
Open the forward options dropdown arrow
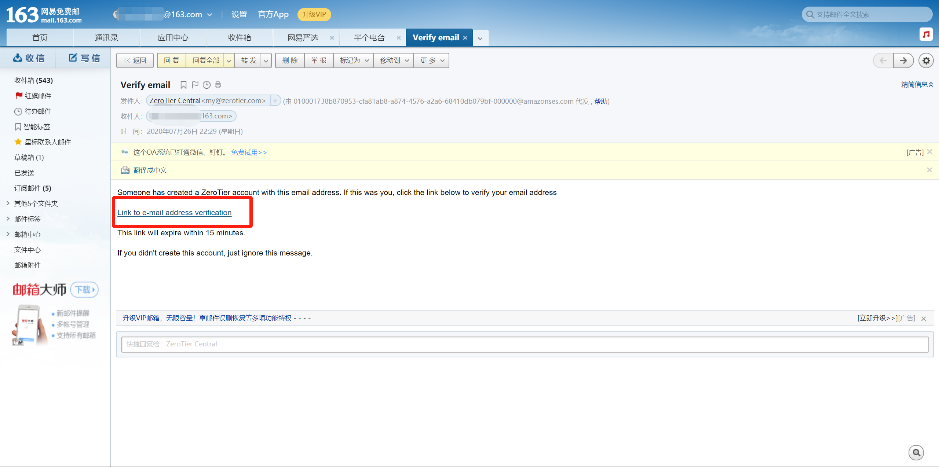click(x=266, y=60)
